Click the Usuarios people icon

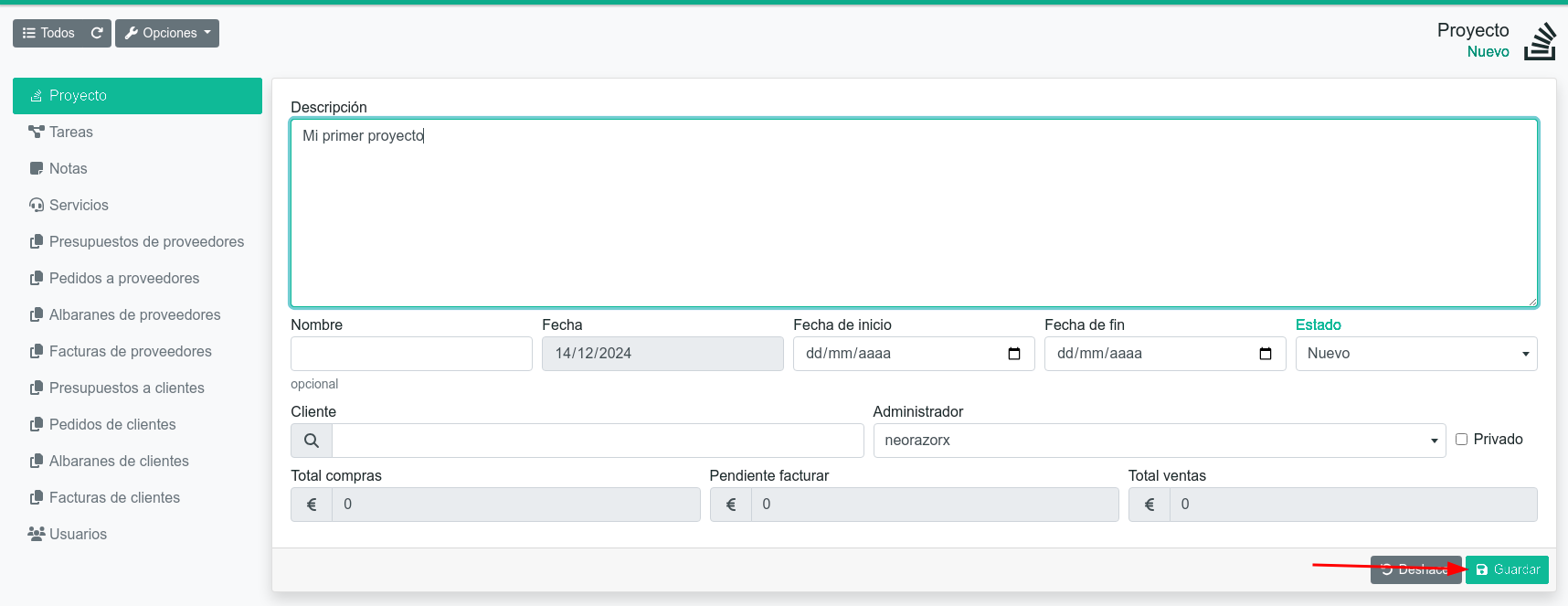(37, 534)
